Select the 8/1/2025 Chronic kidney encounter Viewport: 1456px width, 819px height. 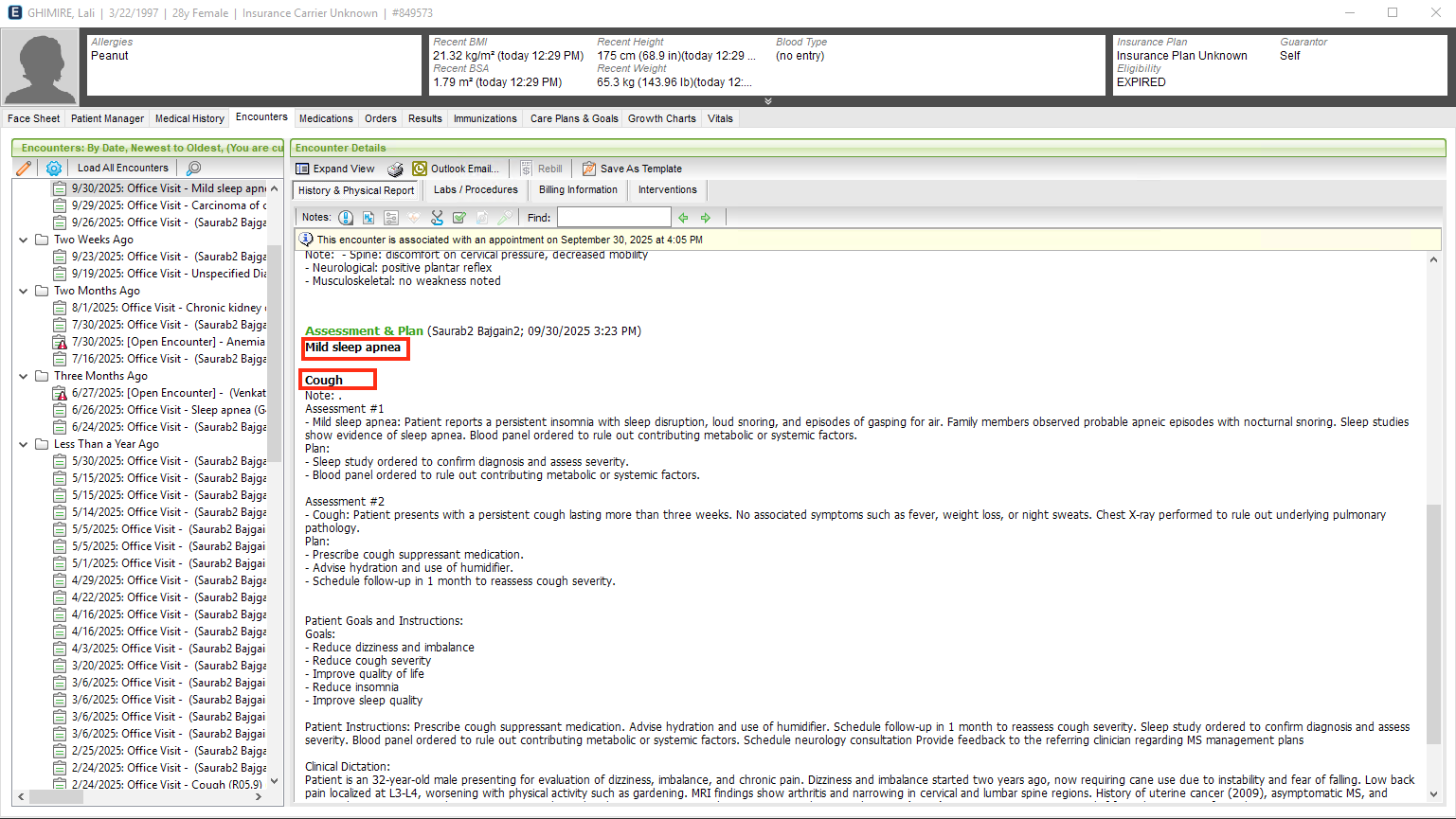tap(167, 309)
